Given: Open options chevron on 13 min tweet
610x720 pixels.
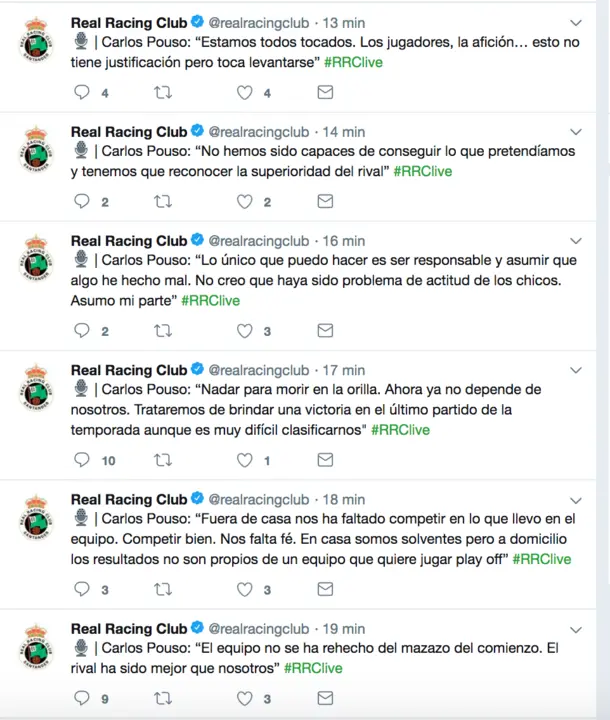Looking at the screenshot, I should click(576, 23).
